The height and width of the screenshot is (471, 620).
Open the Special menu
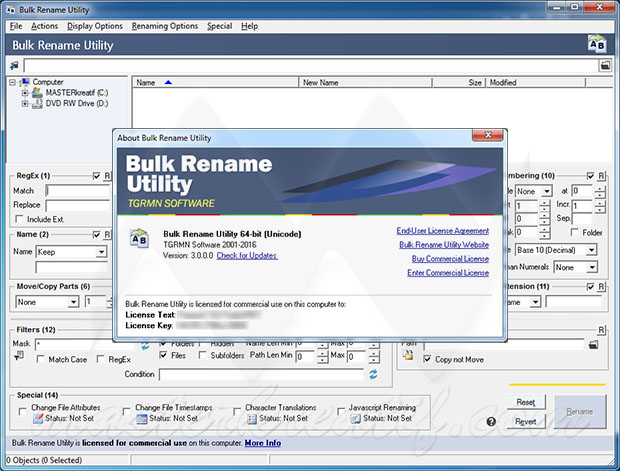(x=219, y=26)
